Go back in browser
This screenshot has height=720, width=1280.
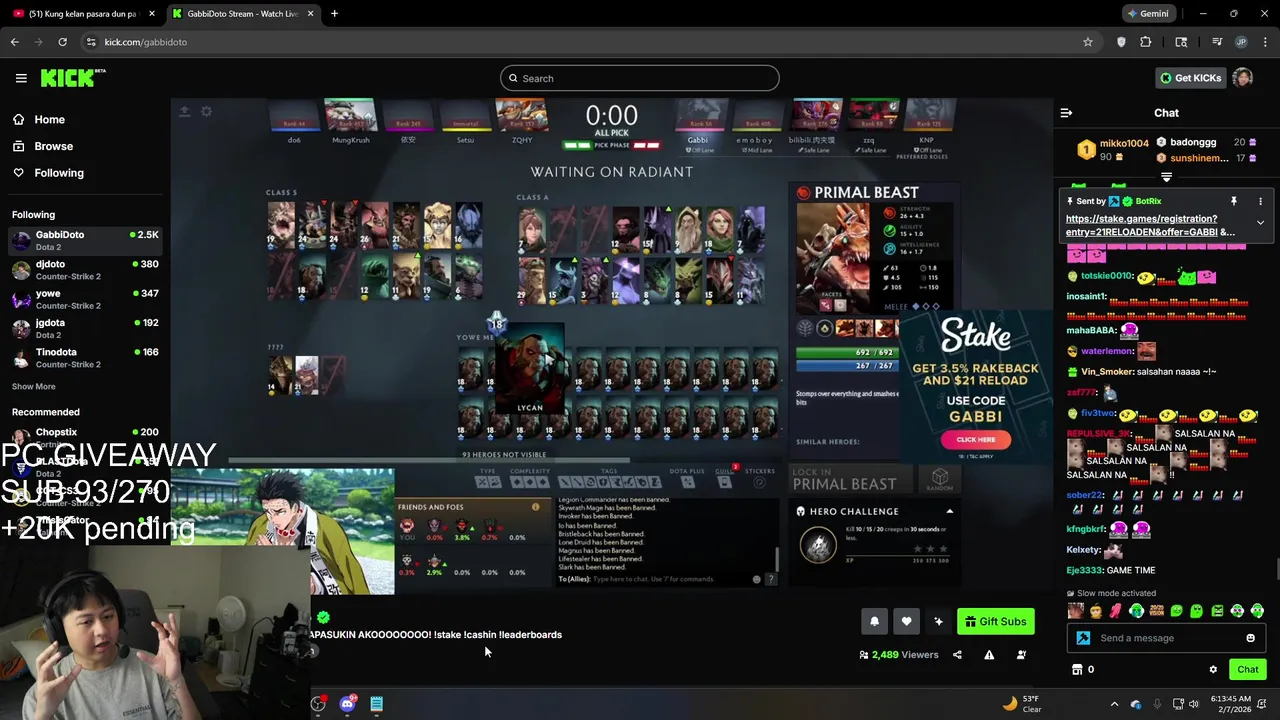pos(14,42)
